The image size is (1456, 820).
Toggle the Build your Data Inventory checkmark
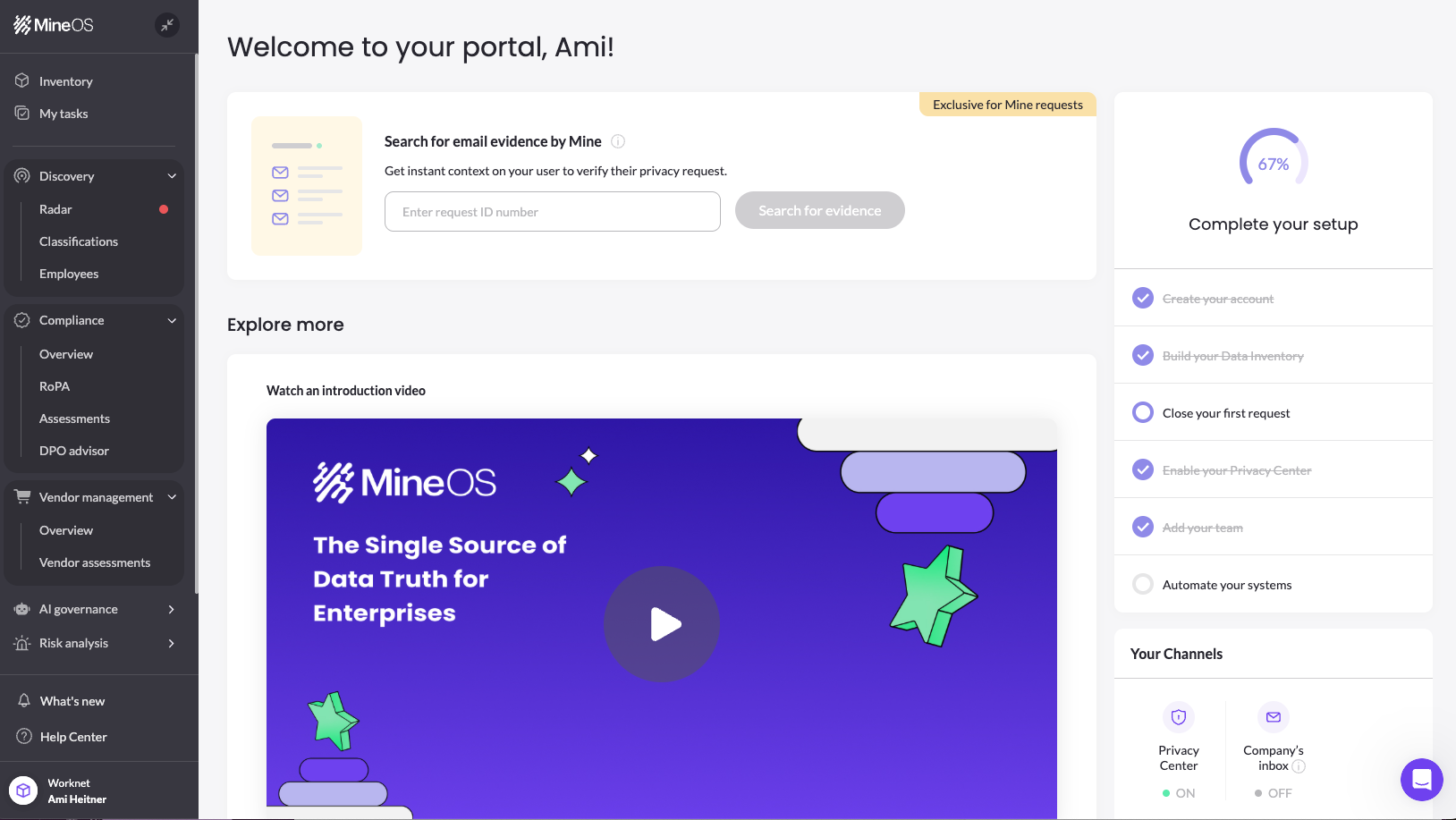(x=1143, y=355)
